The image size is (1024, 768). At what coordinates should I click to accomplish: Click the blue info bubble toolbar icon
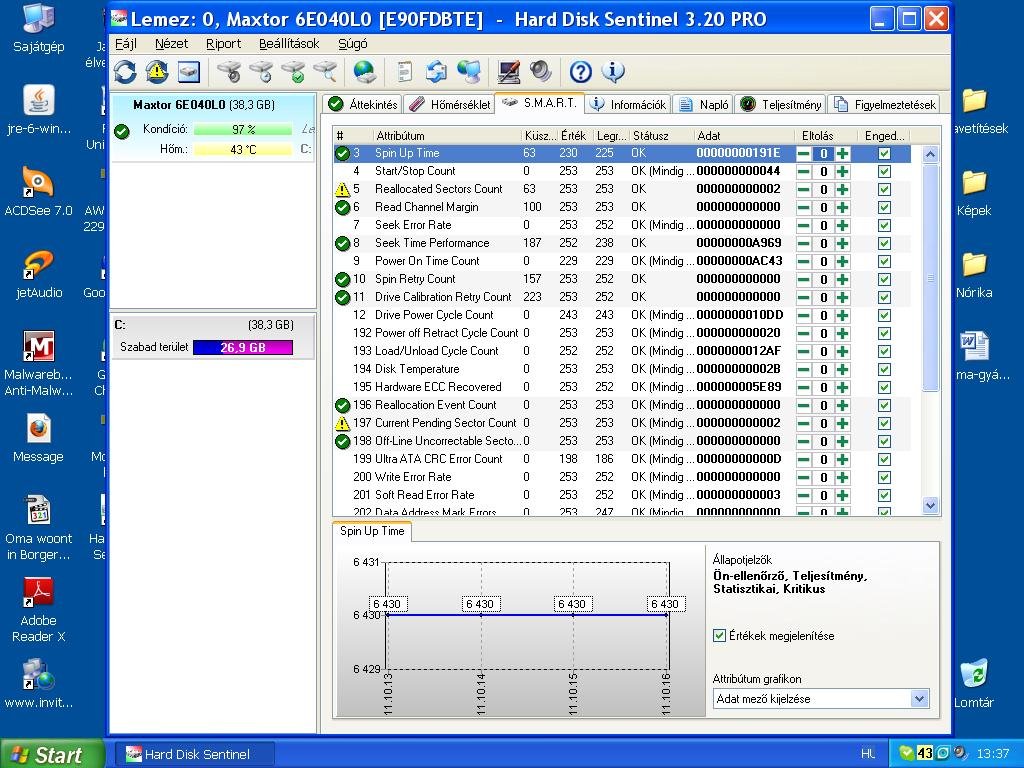pyautogui.click(x=613, y=72)
